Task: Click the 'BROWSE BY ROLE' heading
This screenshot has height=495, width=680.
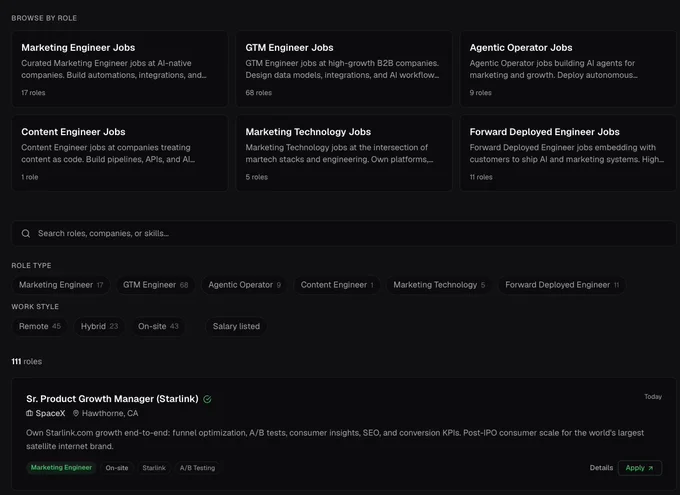Action: pyautogui.click(x=44, y=18)
